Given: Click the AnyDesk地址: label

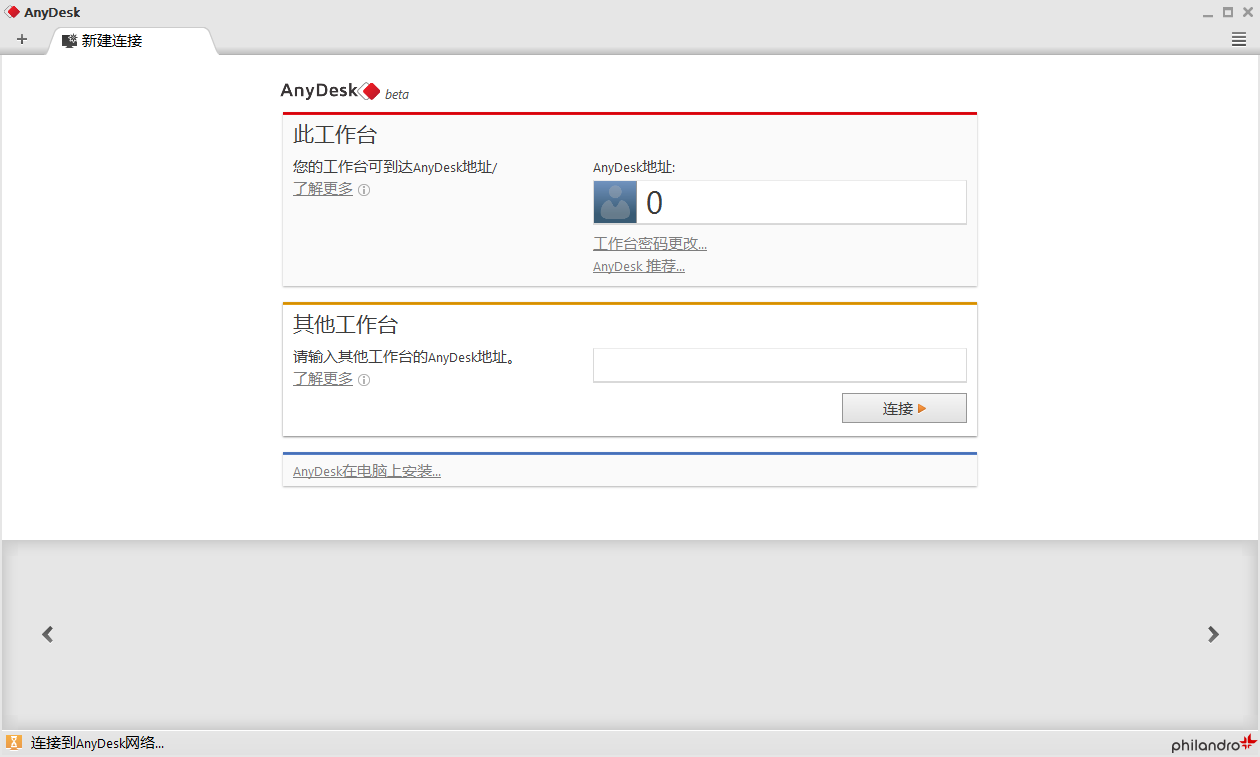Looking at the screenshot, I should (x=634, y=167).
